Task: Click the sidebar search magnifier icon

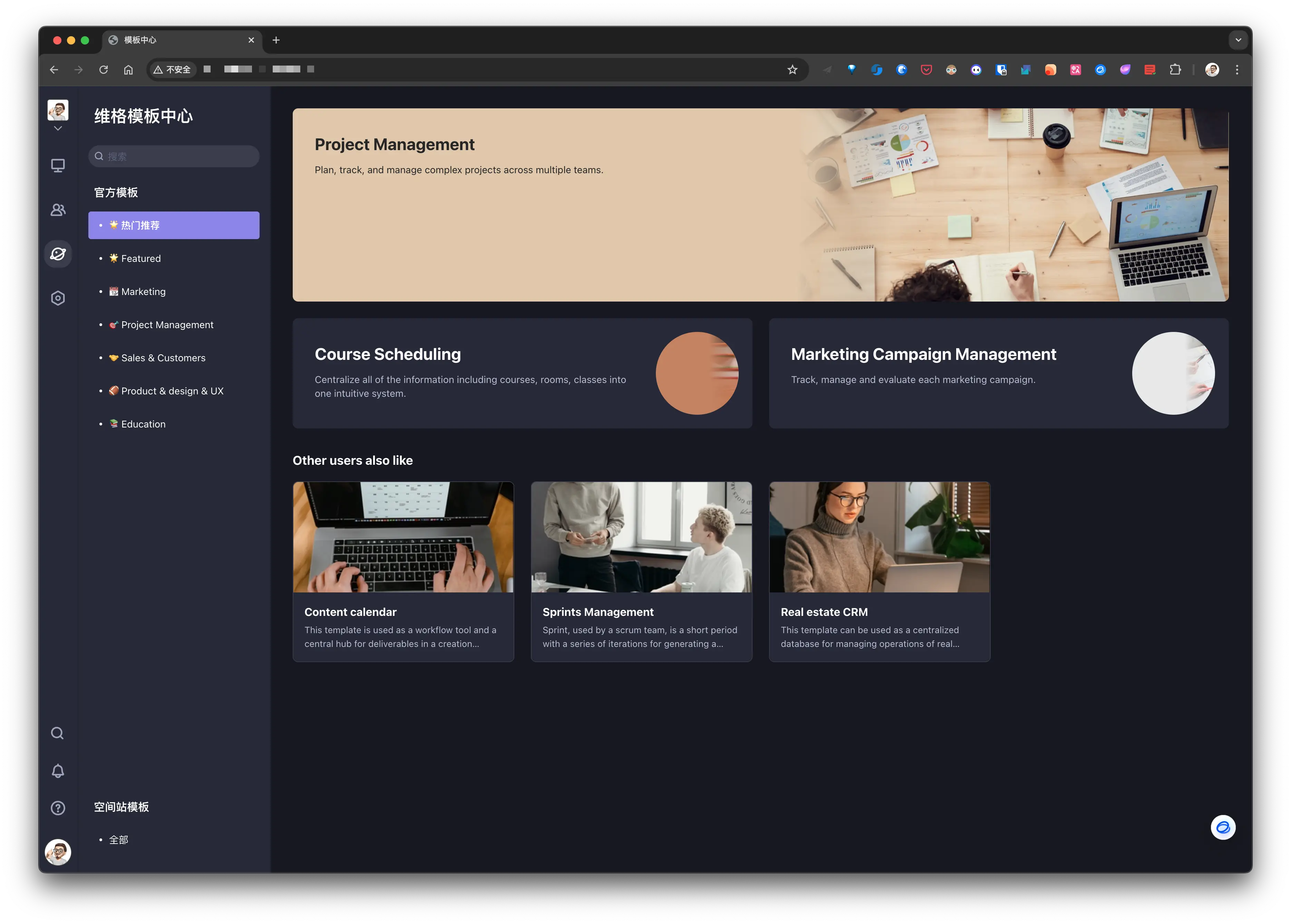Action: click(58, 733)
